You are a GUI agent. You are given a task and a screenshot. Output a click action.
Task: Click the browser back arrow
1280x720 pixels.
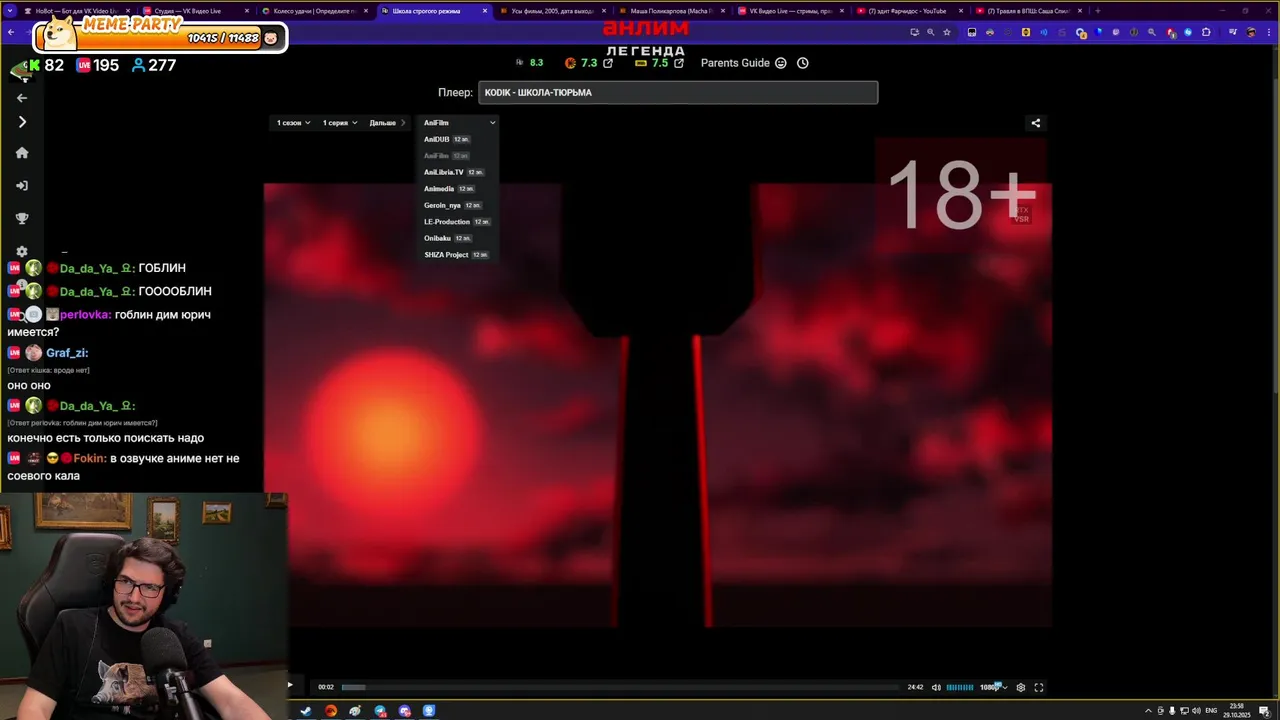[11, 32]
